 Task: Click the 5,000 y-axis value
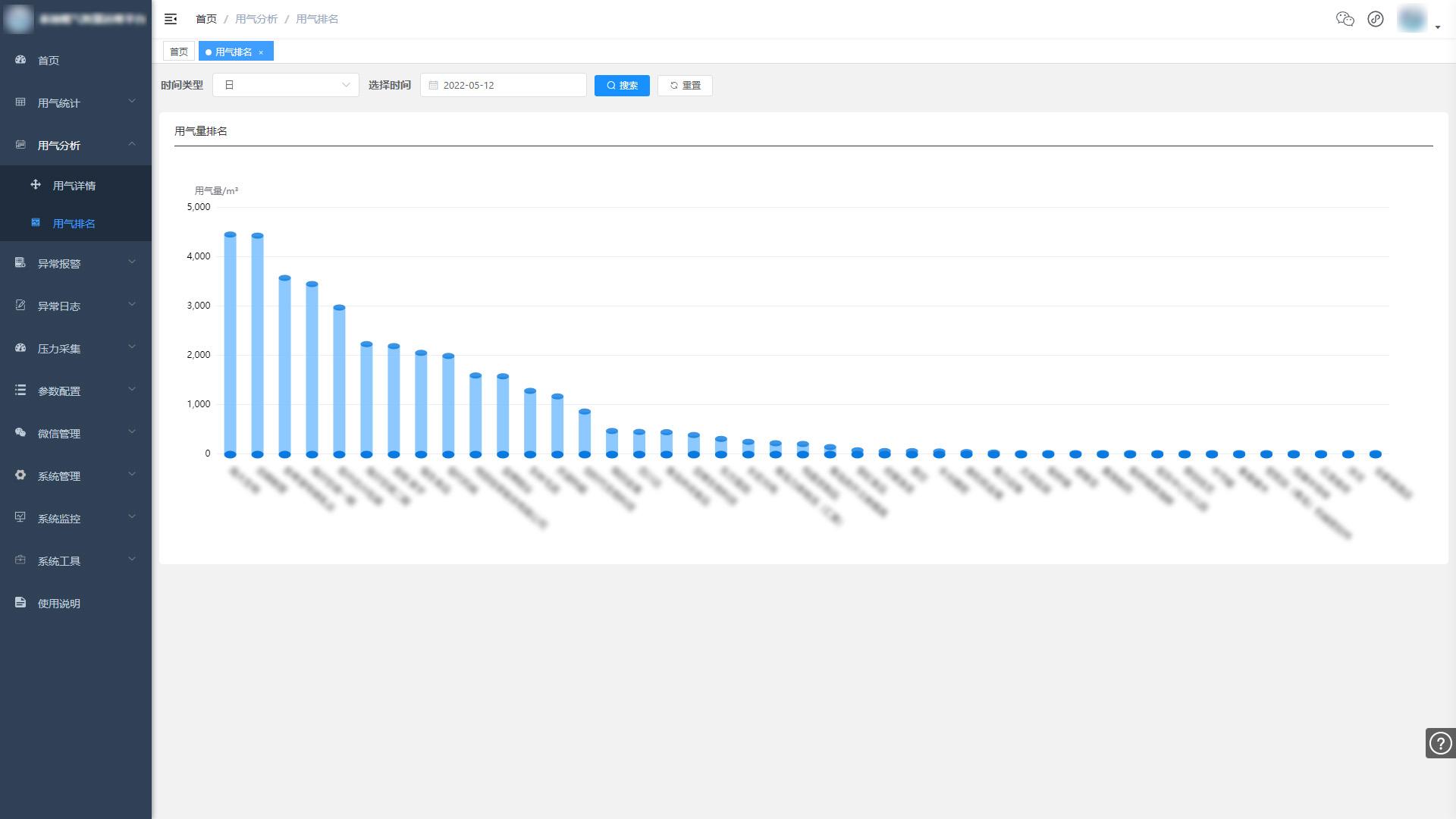click(199, 207)
